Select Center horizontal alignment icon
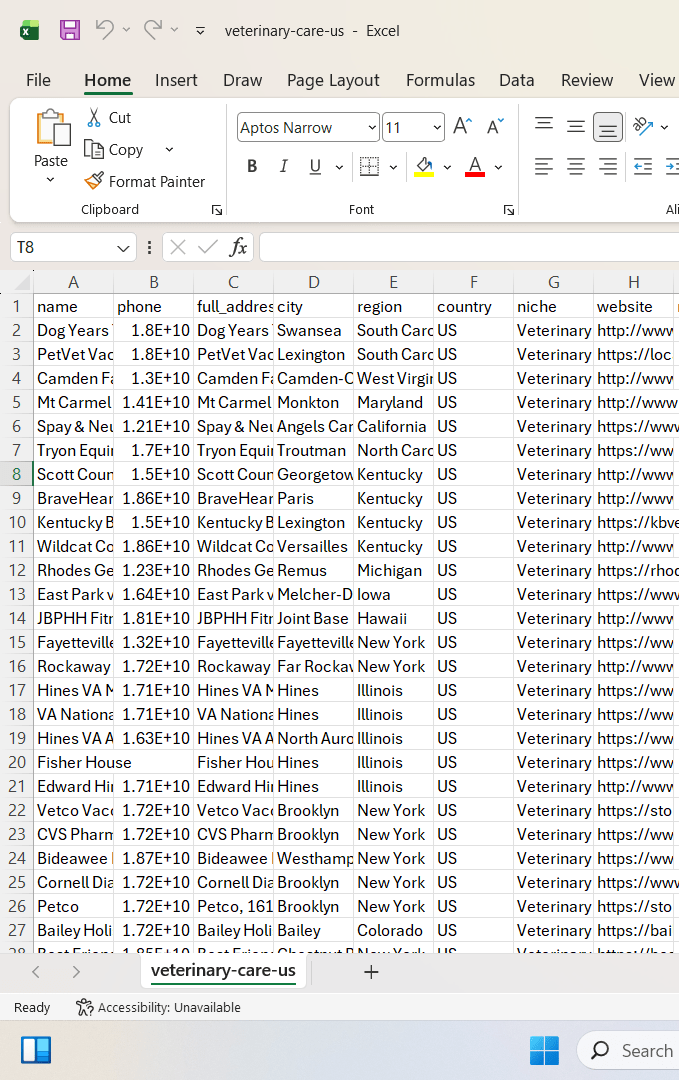Image resolution: width=679 pixels, height=1080 pixels. tap(576, 166)
